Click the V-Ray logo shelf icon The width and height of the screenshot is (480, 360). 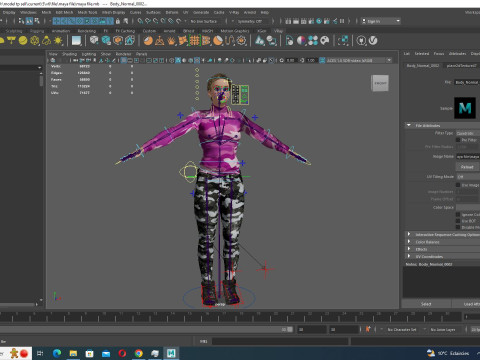373,41
